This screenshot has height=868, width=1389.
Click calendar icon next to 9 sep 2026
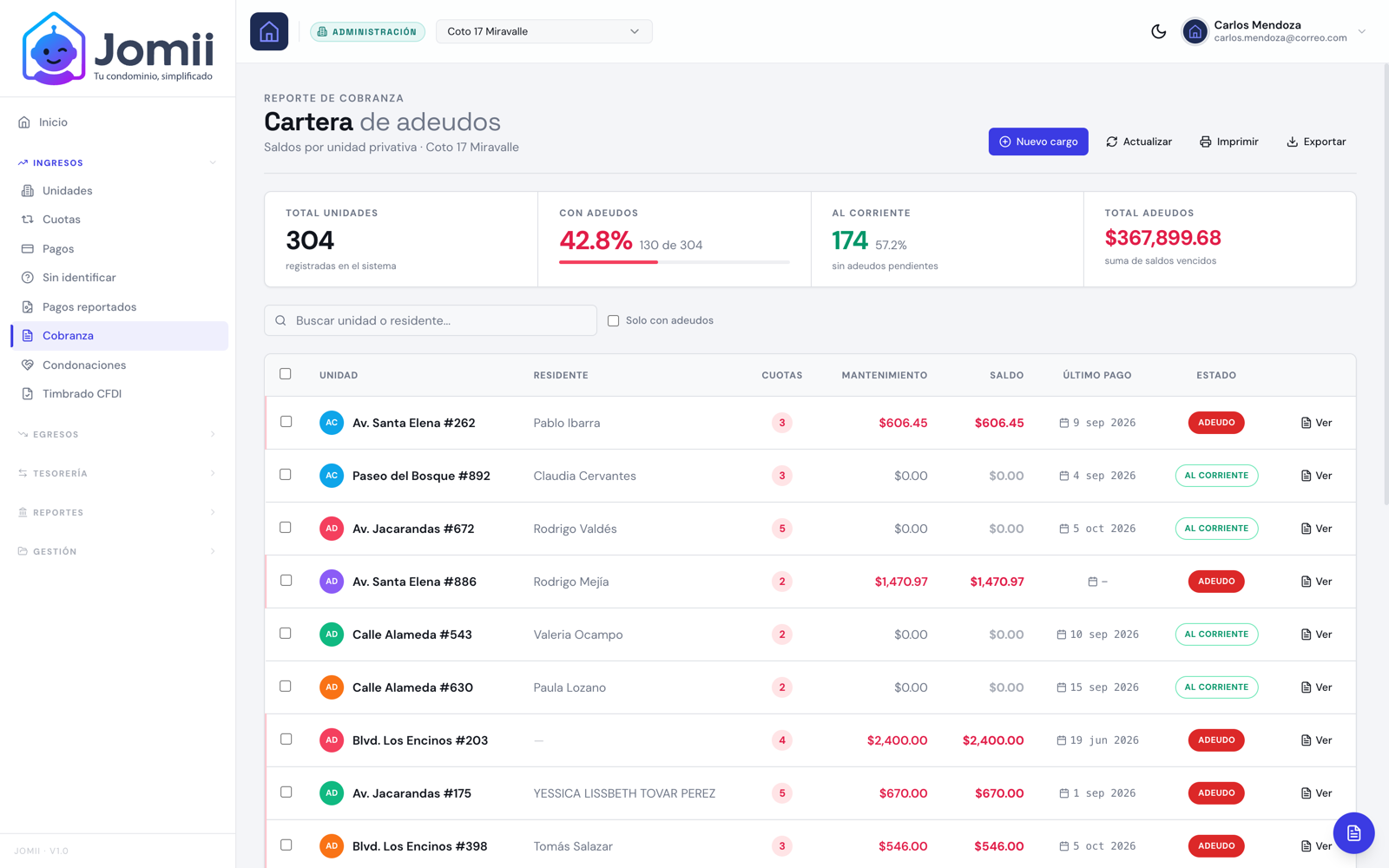click(x=1063, y=423)
